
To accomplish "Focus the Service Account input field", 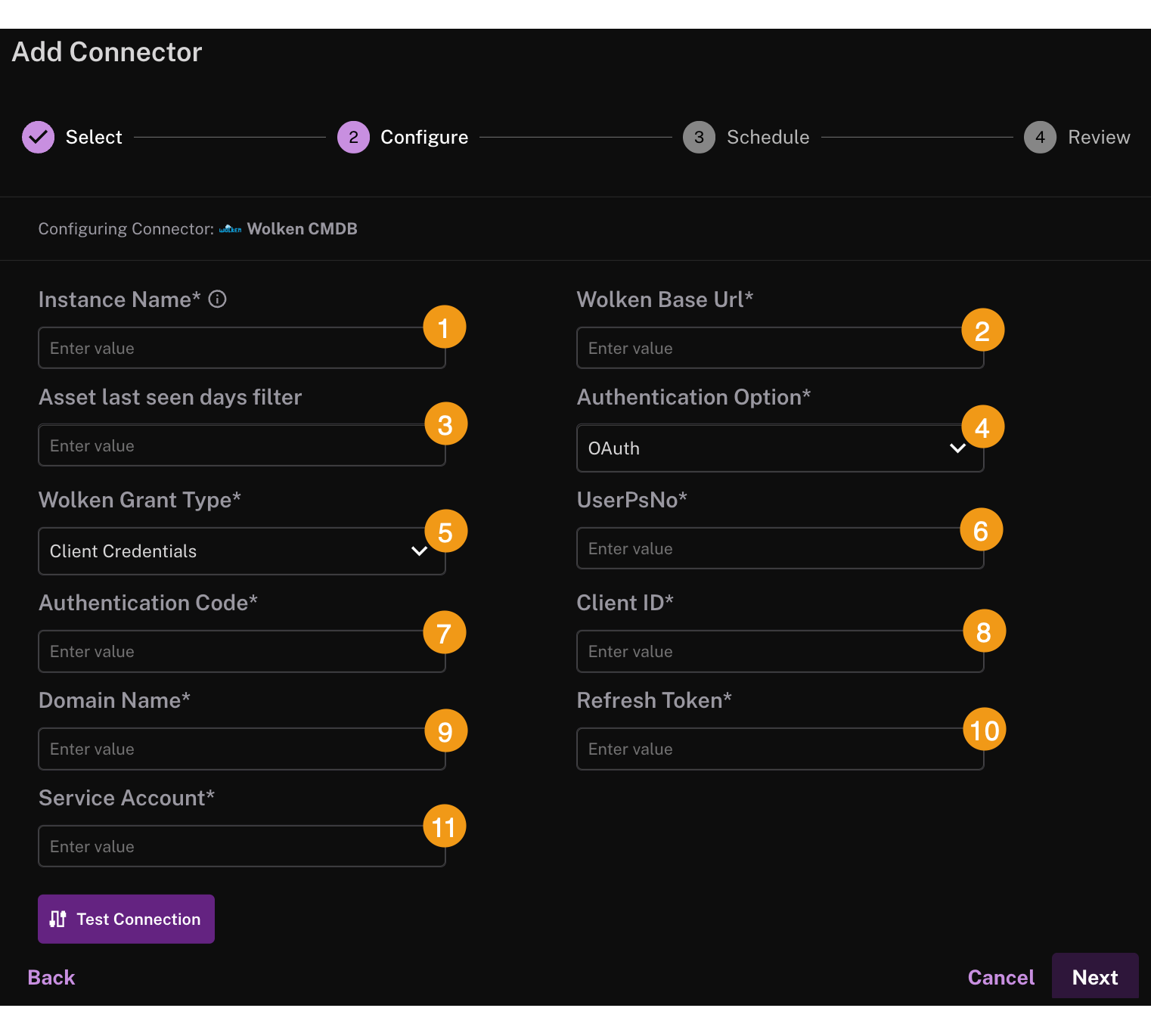I will (242, 846).
